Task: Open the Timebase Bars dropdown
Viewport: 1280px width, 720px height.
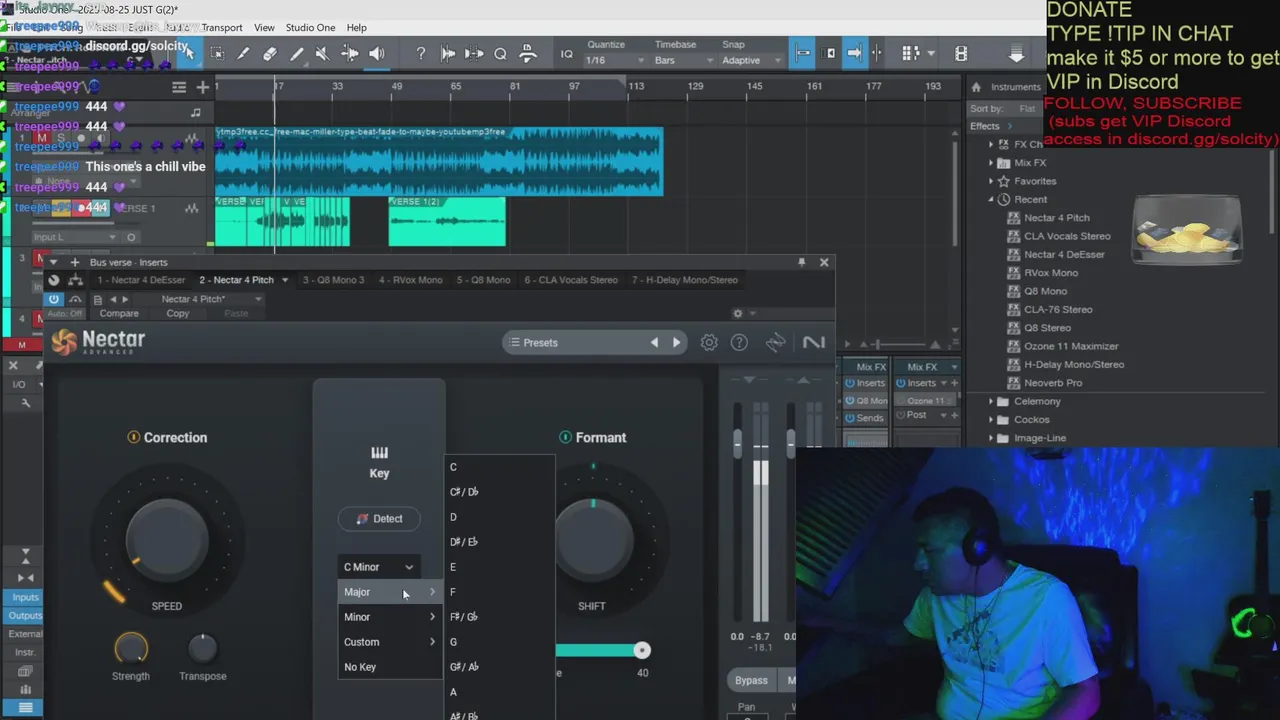Action: [683, 61]
